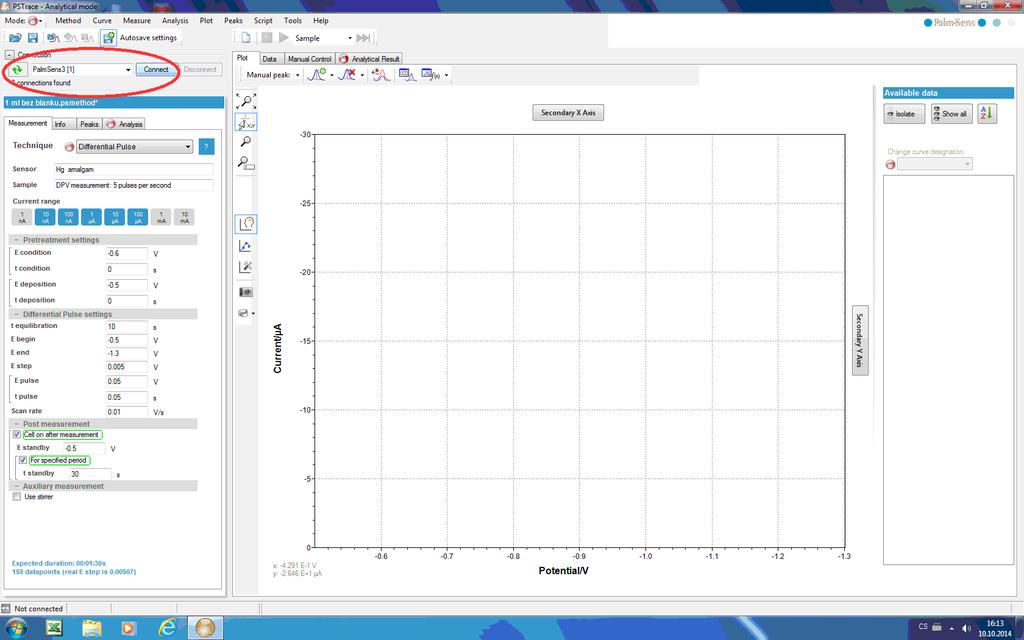Open Windows Explorer folder in taskbar
This screenshot has width=1024, height=640.
[92, 628]
